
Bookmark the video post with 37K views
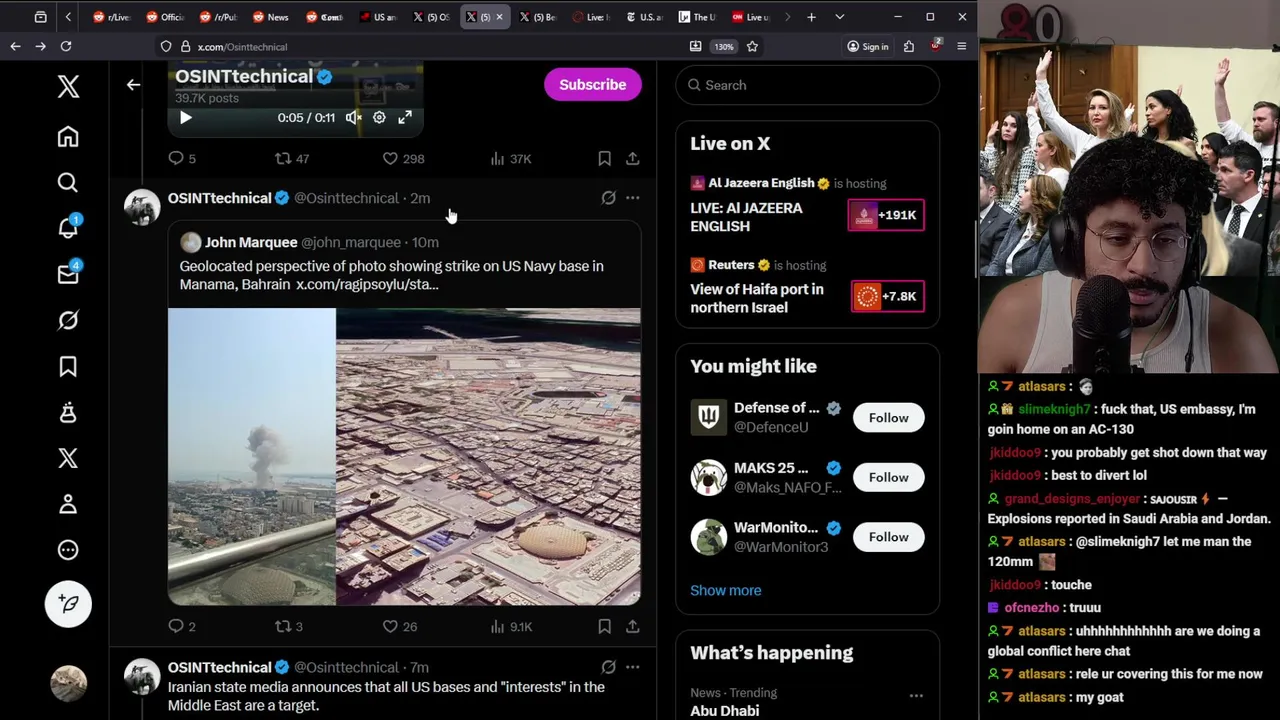click(604, 158)
